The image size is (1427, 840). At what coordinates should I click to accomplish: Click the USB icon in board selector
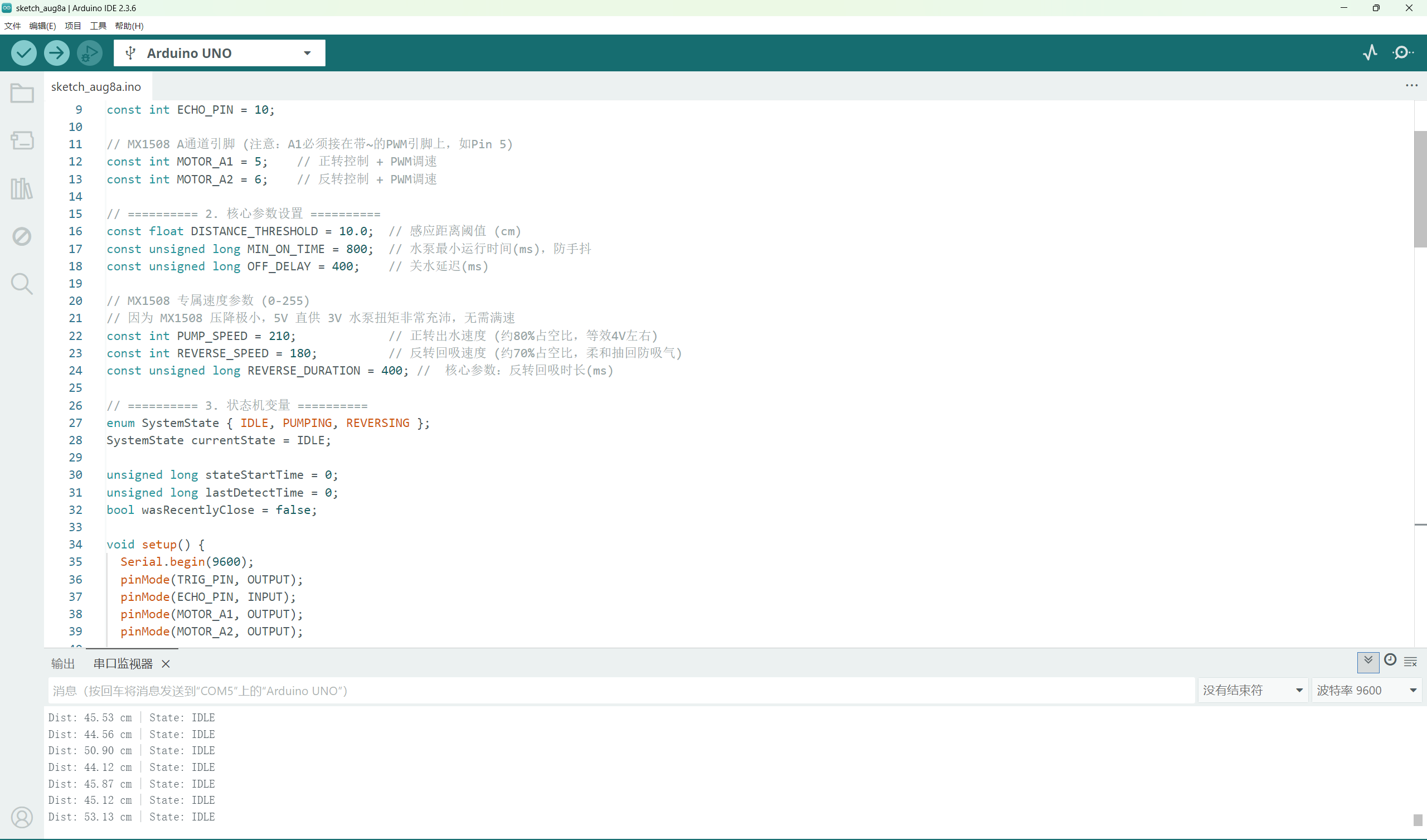click(x=131, y=54)
